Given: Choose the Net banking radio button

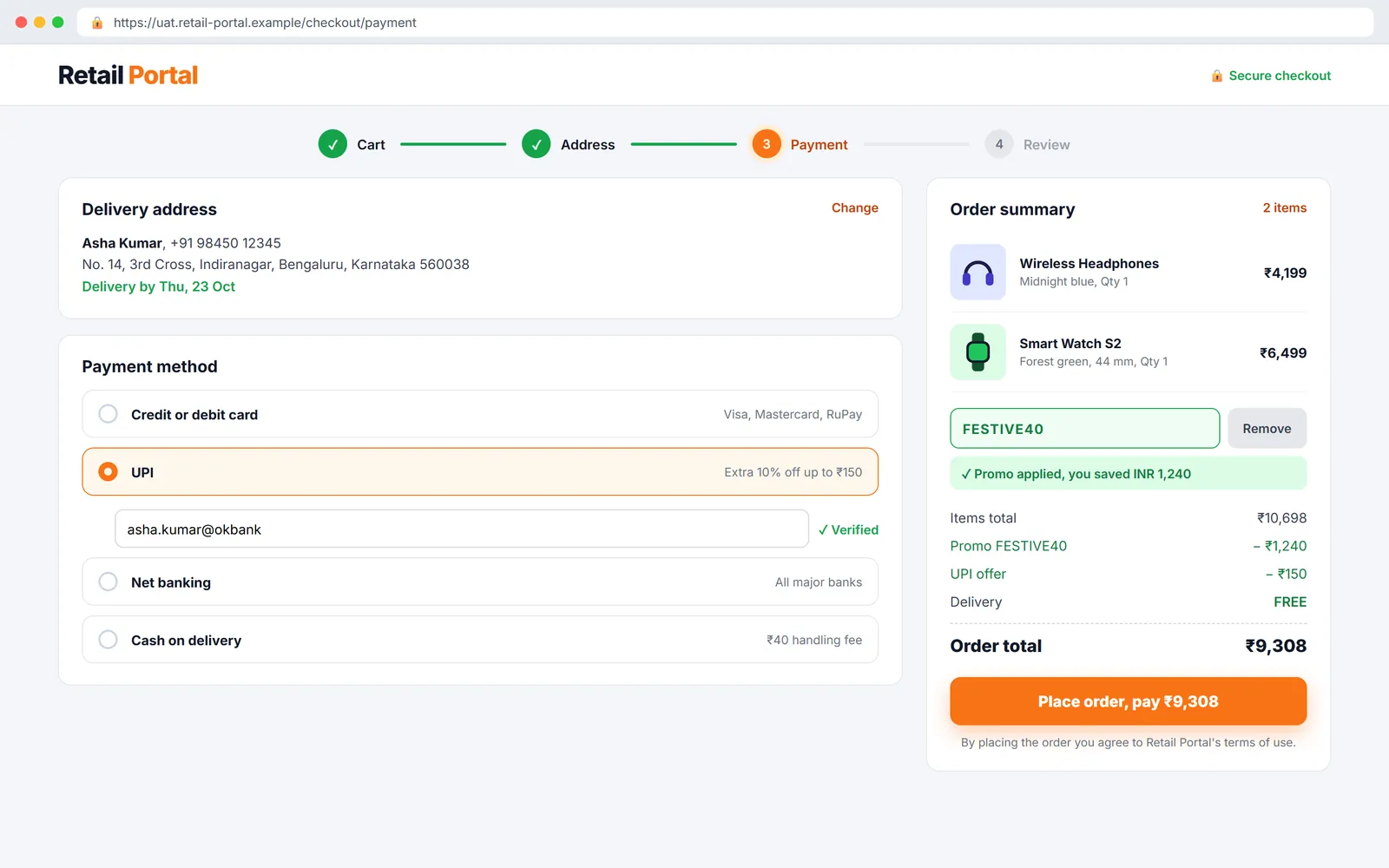Looking at the screenshot, I should click(108, 582).
